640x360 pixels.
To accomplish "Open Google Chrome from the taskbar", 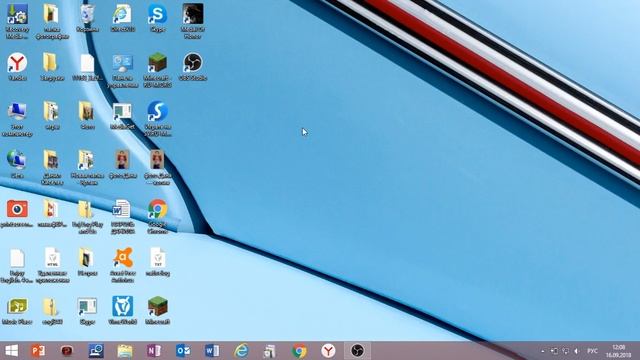I will (299, 351).
